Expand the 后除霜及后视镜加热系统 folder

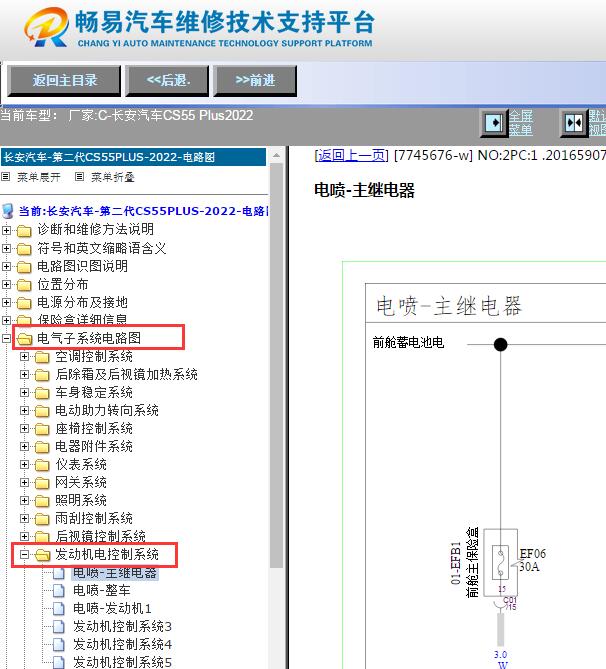(24, 375)
